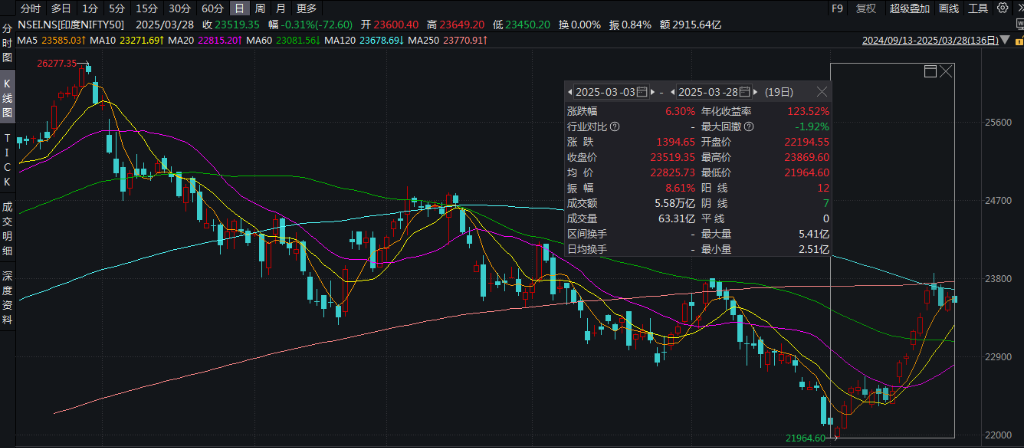Click the 复权 adjustment button

865,8
